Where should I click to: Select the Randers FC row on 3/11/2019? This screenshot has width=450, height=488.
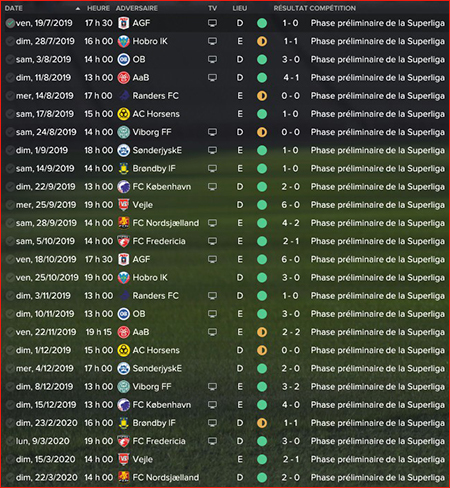[225, 296]
